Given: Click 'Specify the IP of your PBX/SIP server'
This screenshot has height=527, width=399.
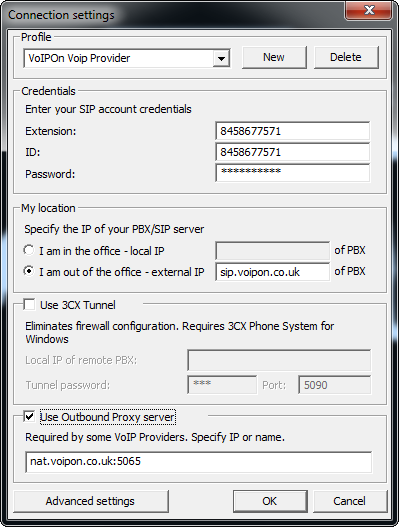Looking at the screenshot, I should [x=114, y=229].
